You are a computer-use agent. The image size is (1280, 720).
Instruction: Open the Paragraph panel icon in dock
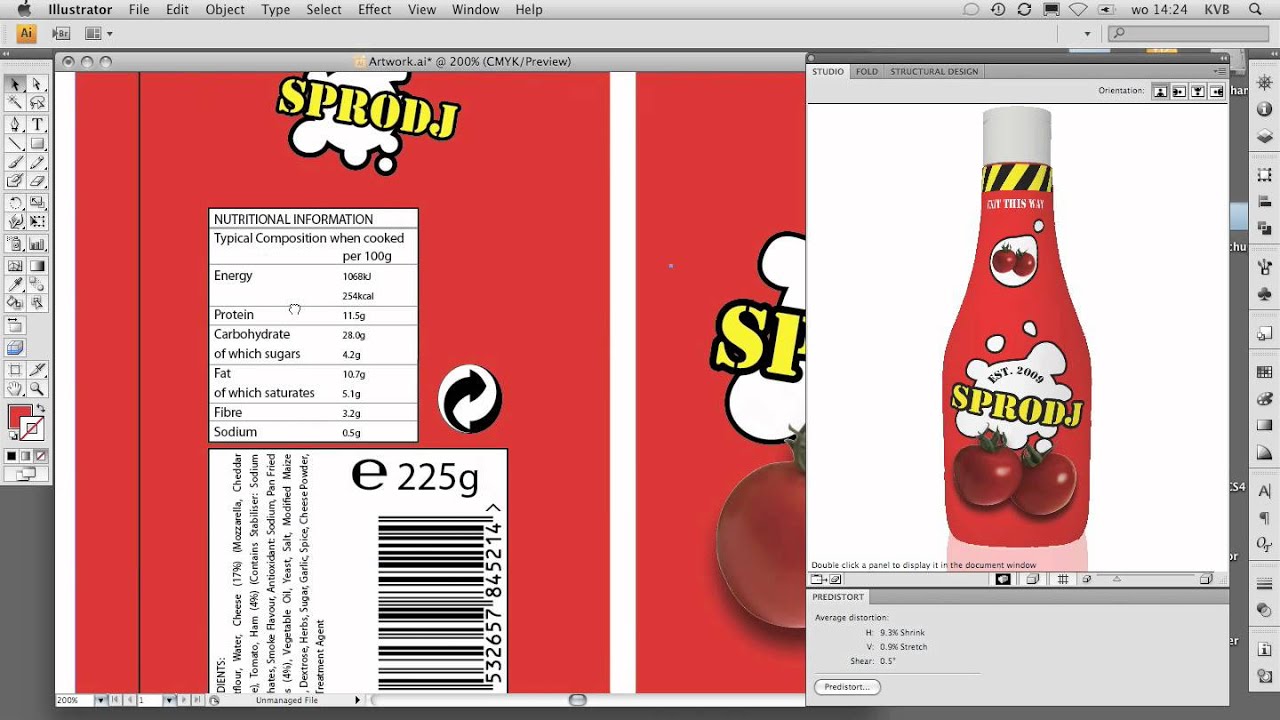click(x=1264, y=518)
